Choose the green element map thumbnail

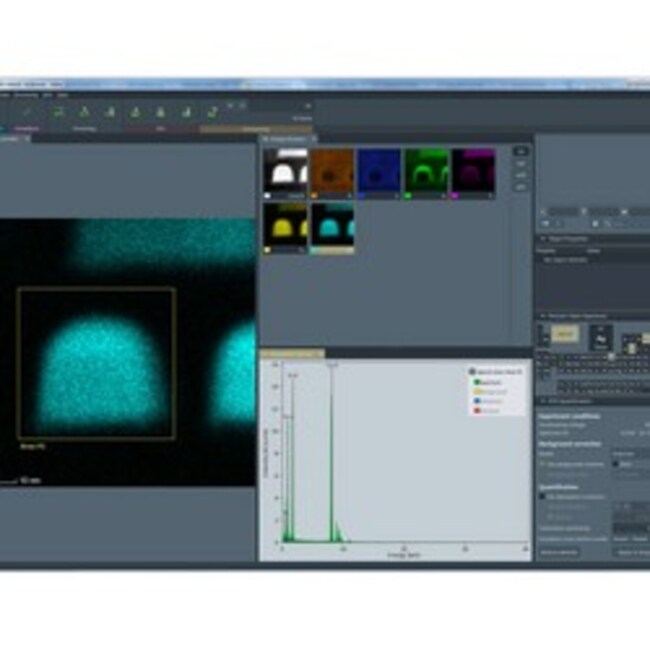426,170
